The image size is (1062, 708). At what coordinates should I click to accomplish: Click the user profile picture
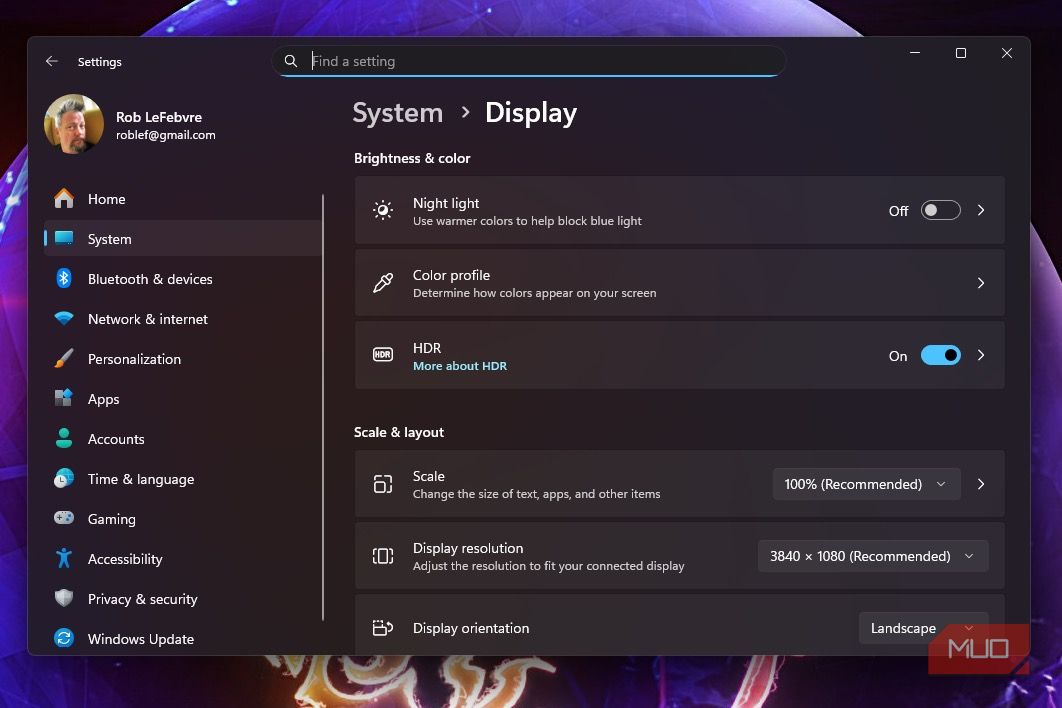tap(74, 125)
